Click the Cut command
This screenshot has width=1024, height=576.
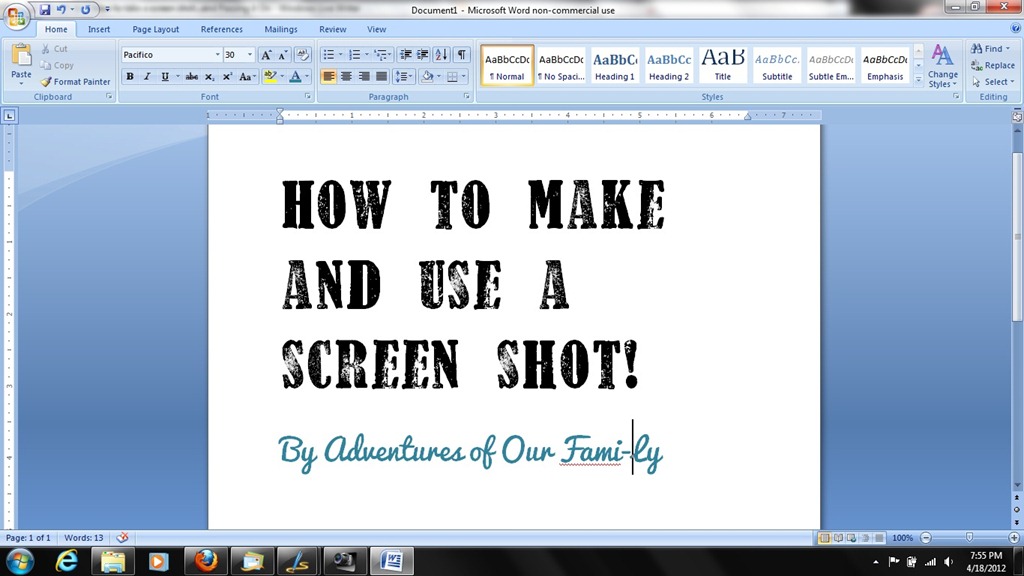[54, 48]
